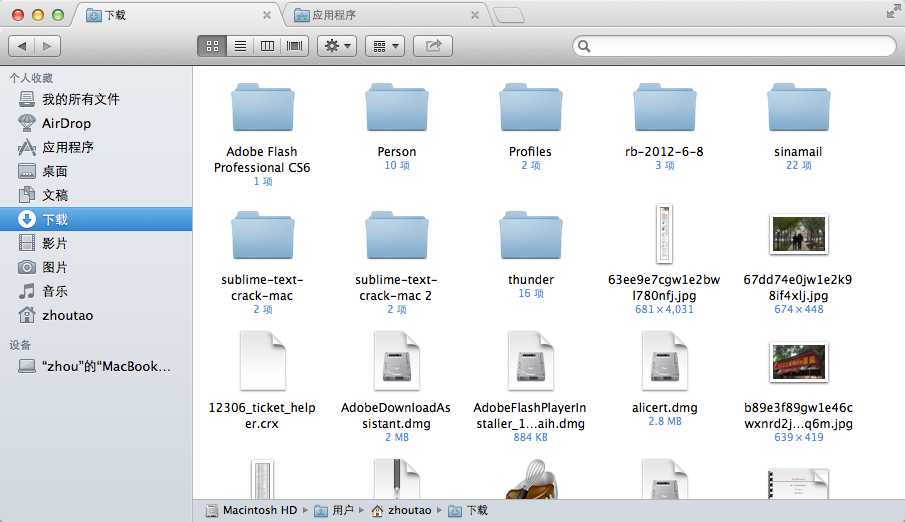Viewport: 905px width, 522px height.
Task: Click the thunder folder name label
Action: click(530, 280)
